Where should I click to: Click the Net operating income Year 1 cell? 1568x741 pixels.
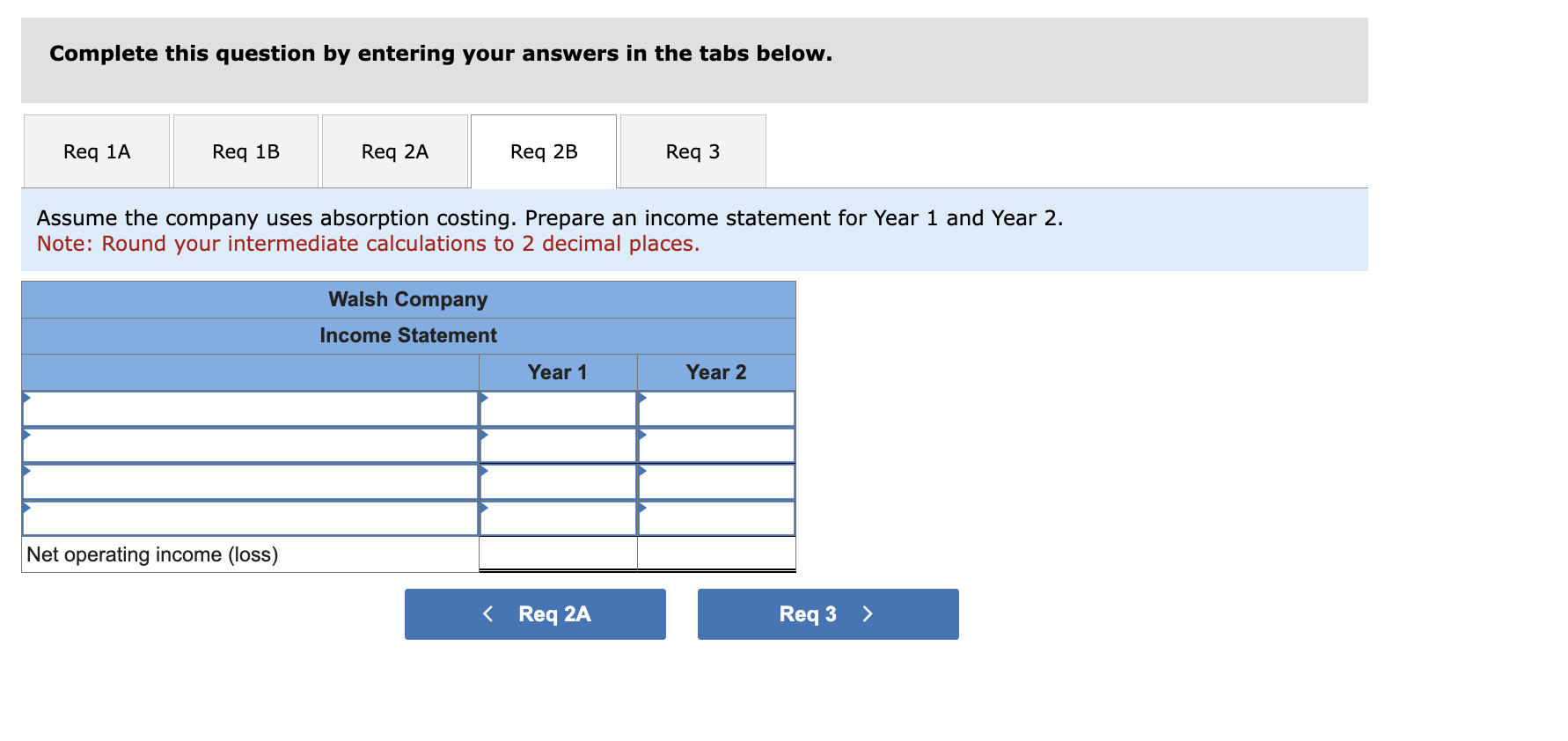tap(557, 554)
